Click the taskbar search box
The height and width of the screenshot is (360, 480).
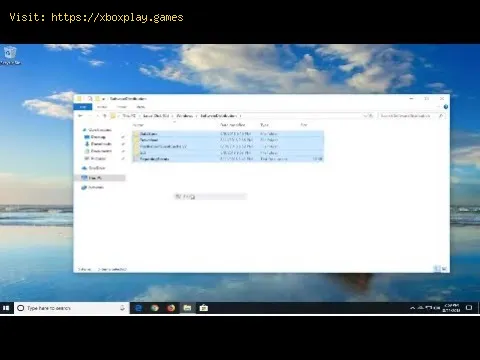click(71, 308)
